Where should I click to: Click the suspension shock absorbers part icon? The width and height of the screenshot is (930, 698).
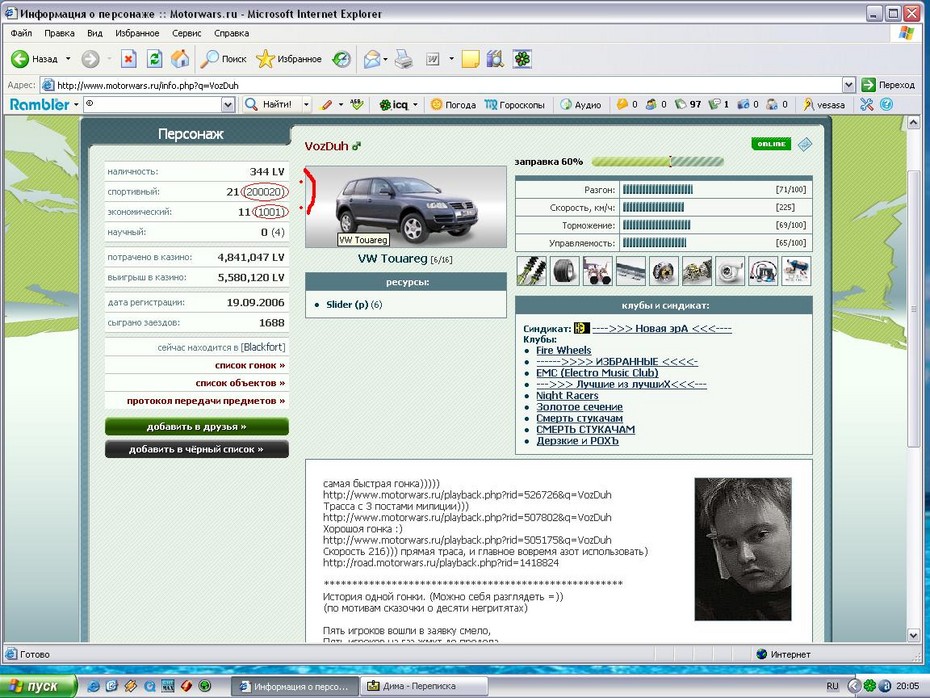(531, 270)
